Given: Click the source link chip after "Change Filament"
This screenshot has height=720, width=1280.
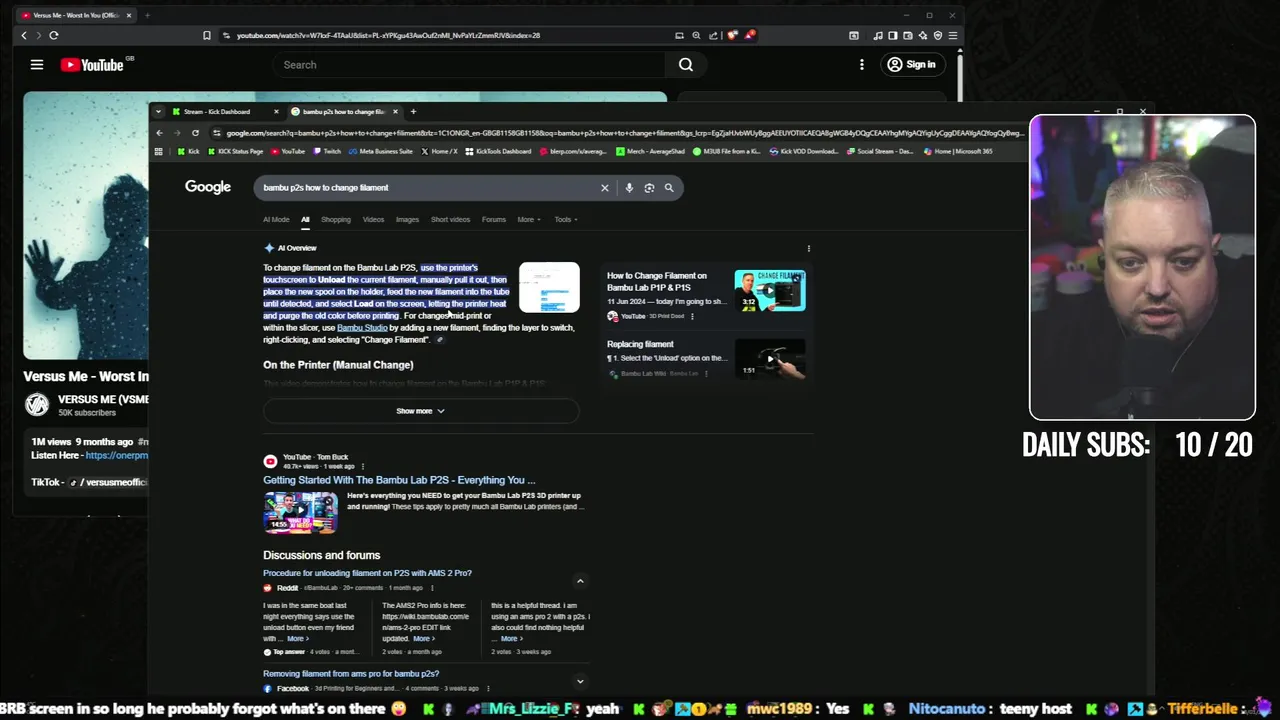Looking at the screenshot, I should click(x=439, y=340).
